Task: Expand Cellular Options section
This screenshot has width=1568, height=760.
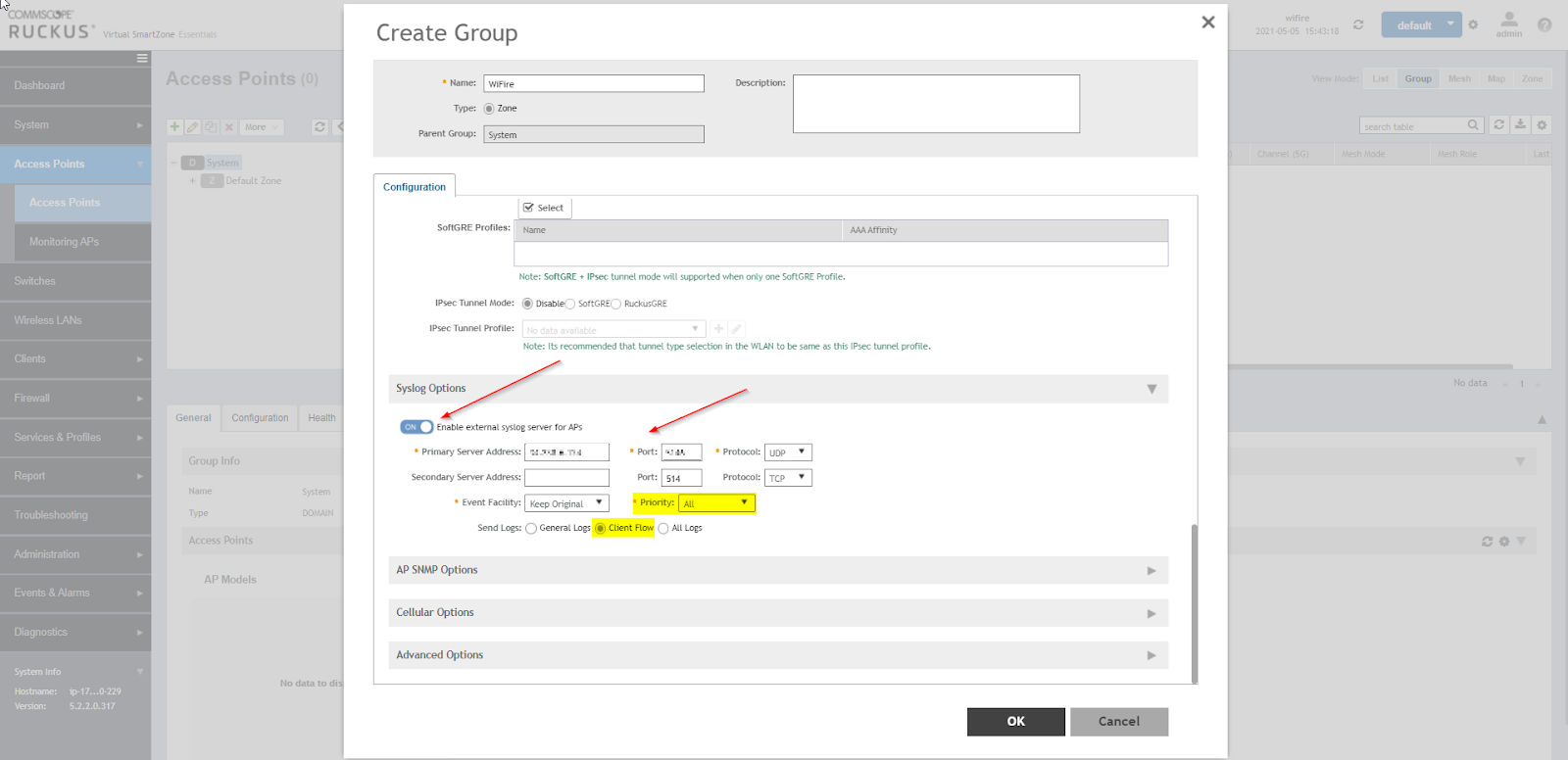Action: click(1151, 613)
